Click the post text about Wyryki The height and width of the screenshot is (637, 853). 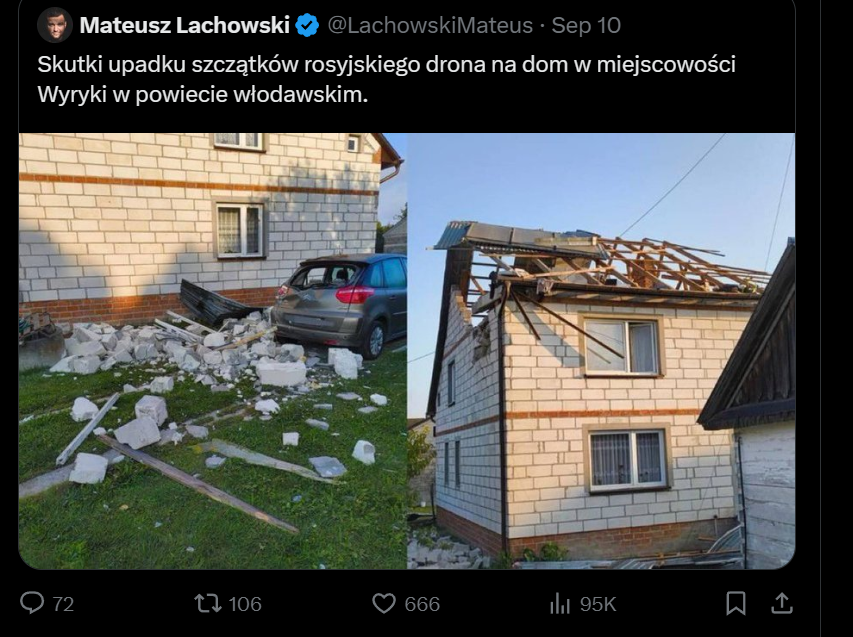386,79
